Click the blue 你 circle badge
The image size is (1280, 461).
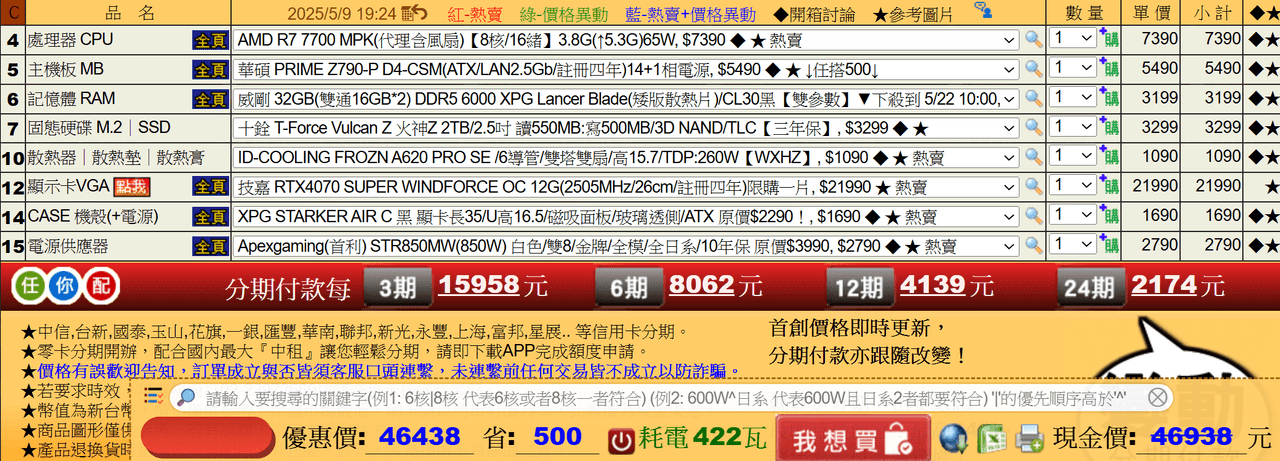[x=64, y=287]
